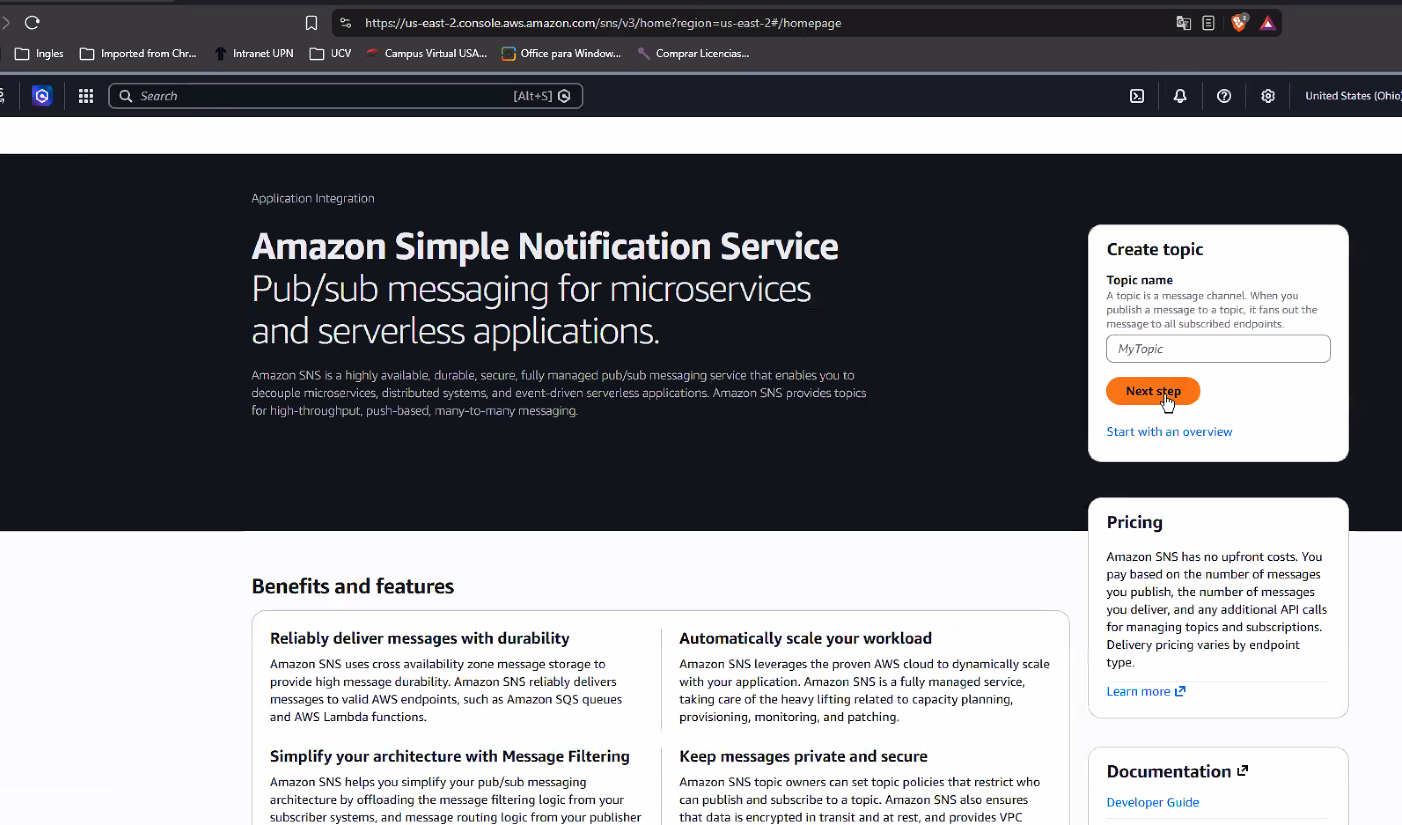Focus the AWS console Search box

tap(345, 96)
